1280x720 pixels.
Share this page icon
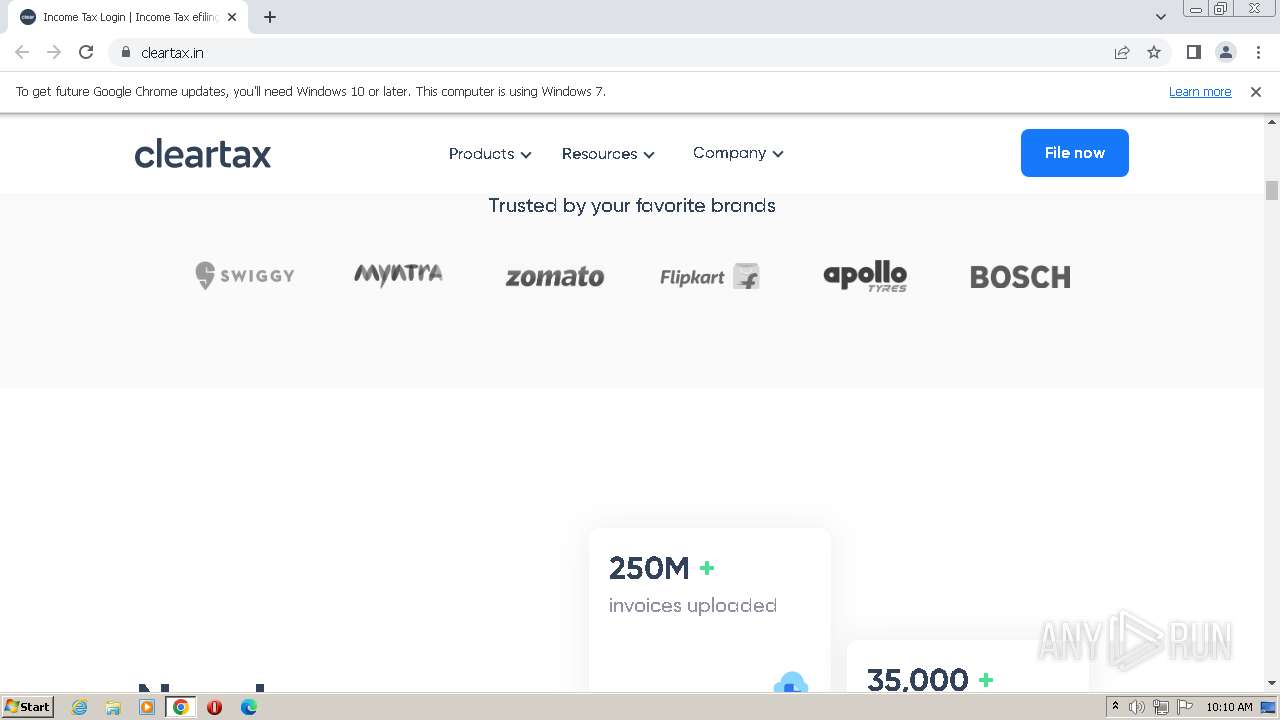[1122, 52]
